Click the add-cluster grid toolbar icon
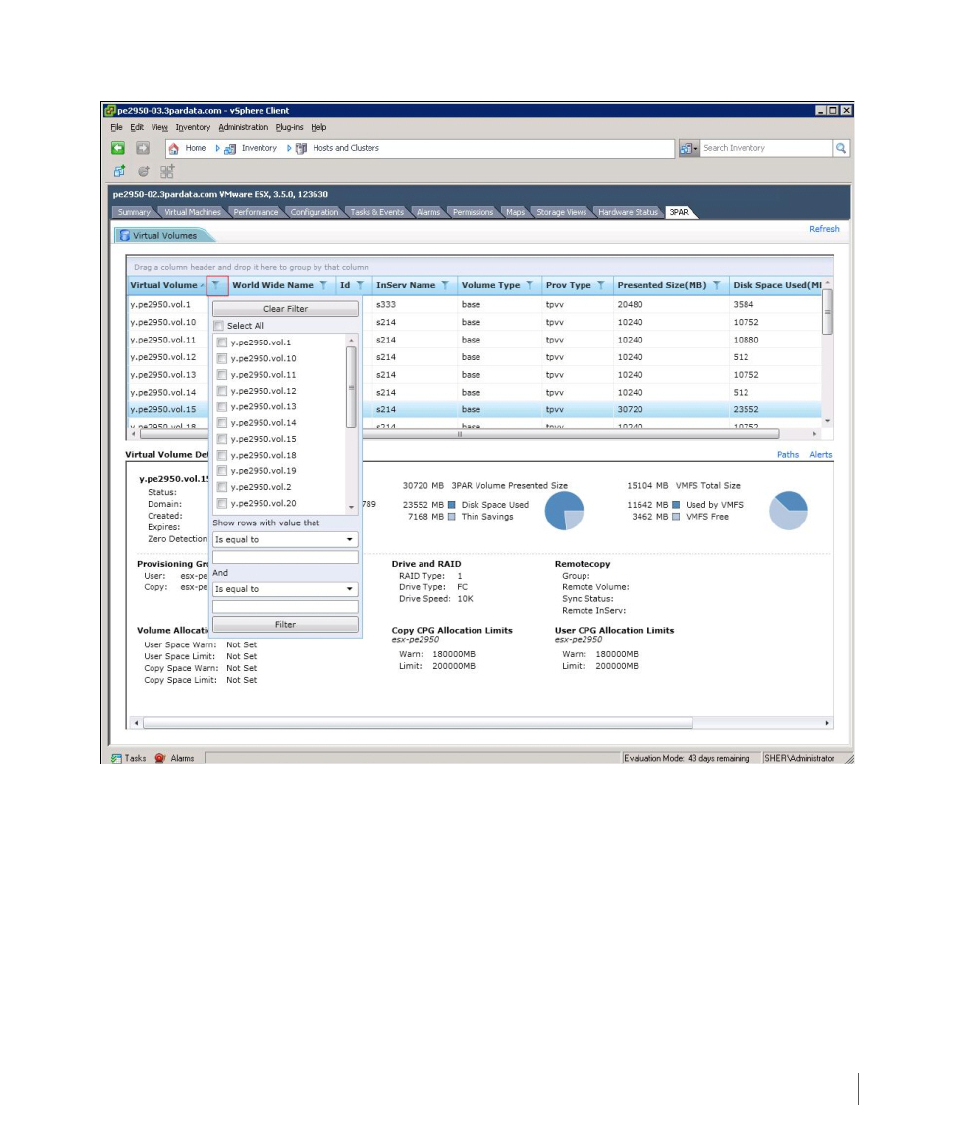954x1145 pixels. pyautogui.click(x=167, y=172)
